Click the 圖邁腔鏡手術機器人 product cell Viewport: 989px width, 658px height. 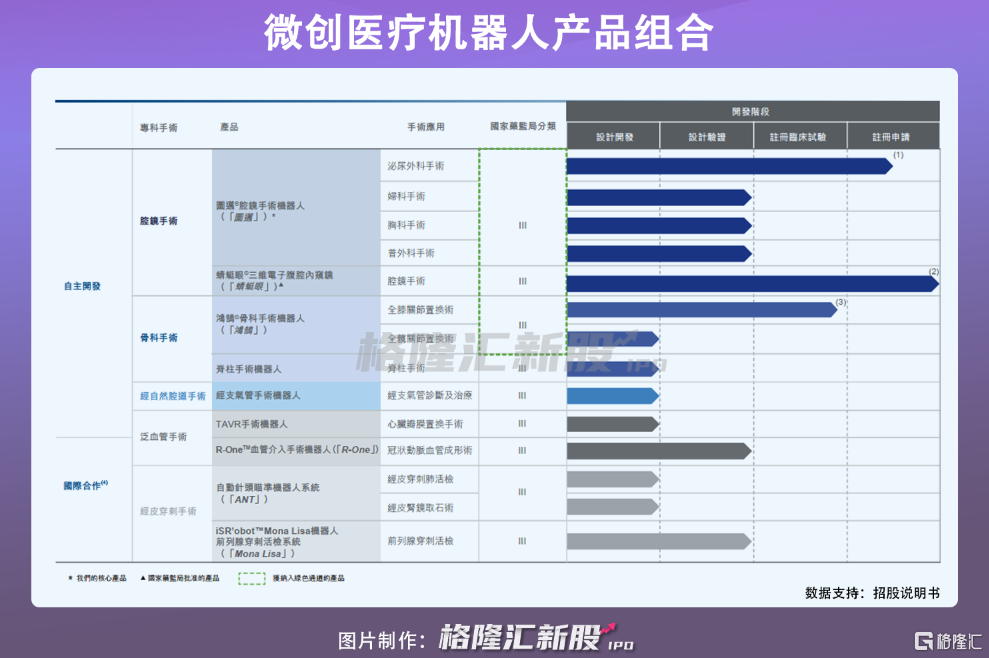[296, 208]
